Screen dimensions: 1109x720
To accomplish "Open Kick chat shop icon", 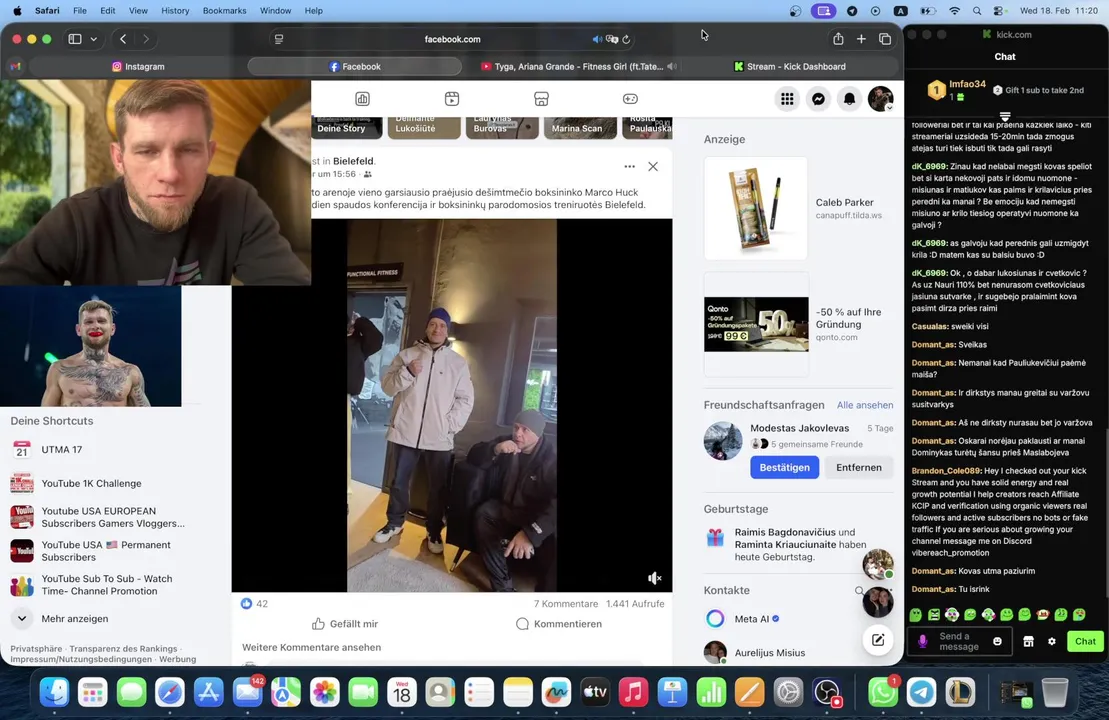I will tap(1028, 641).
